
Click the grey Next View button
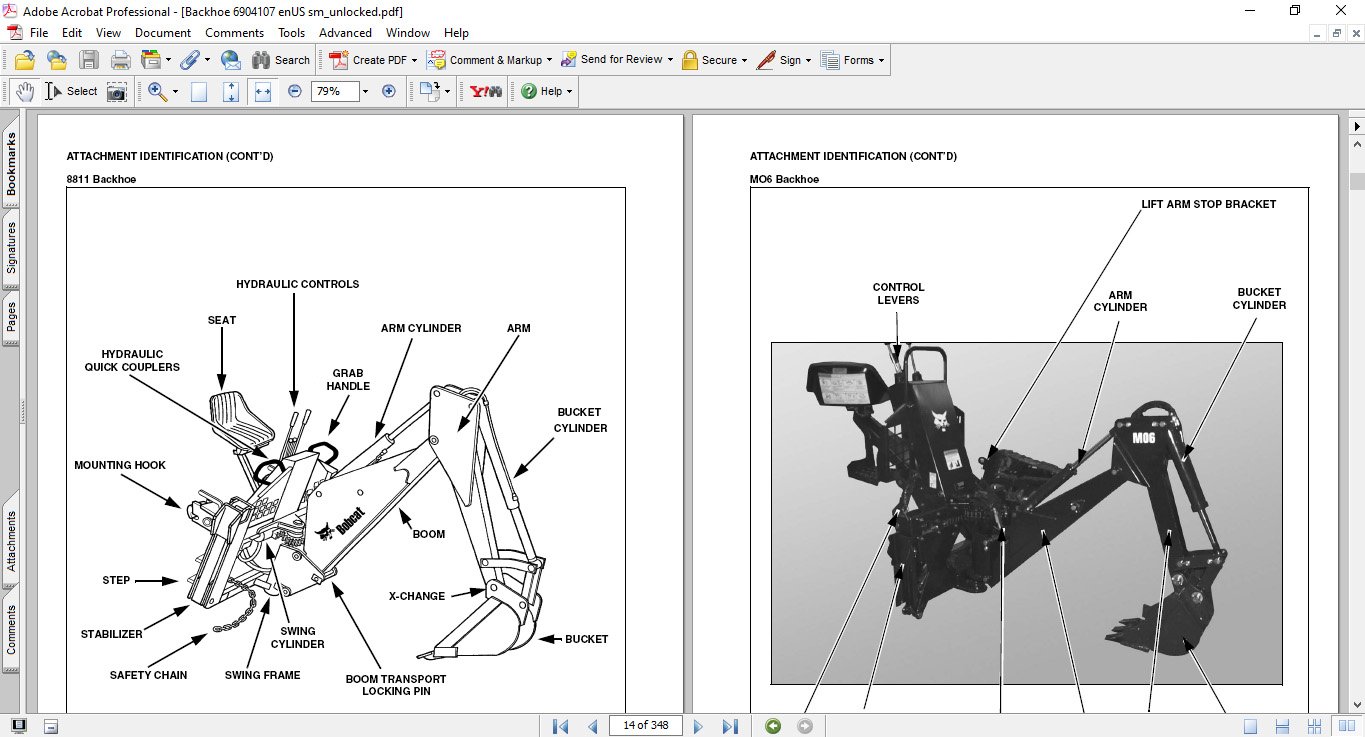805,726
